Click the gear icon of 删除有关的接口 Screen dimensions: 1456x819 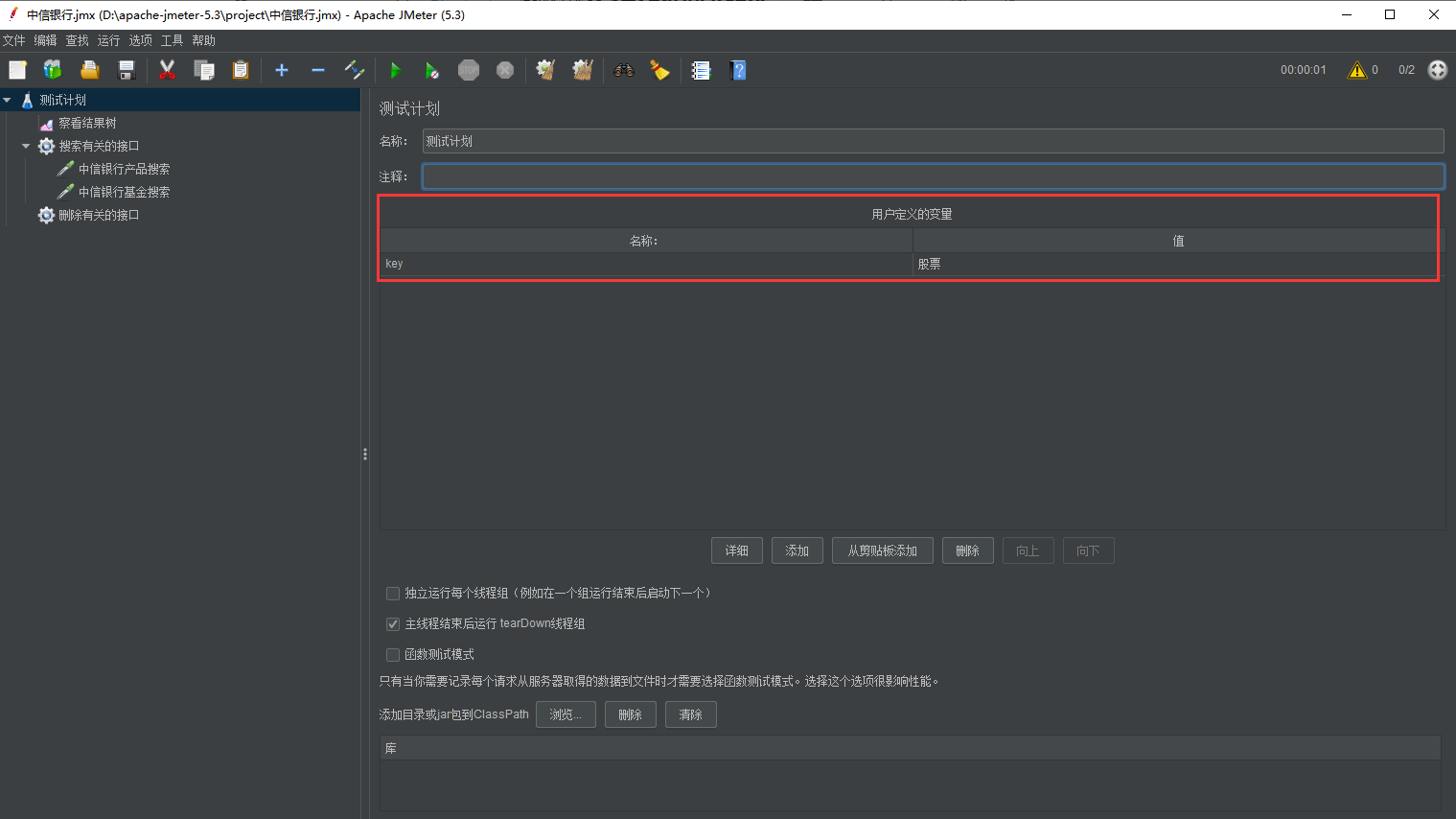click(46, 215)
